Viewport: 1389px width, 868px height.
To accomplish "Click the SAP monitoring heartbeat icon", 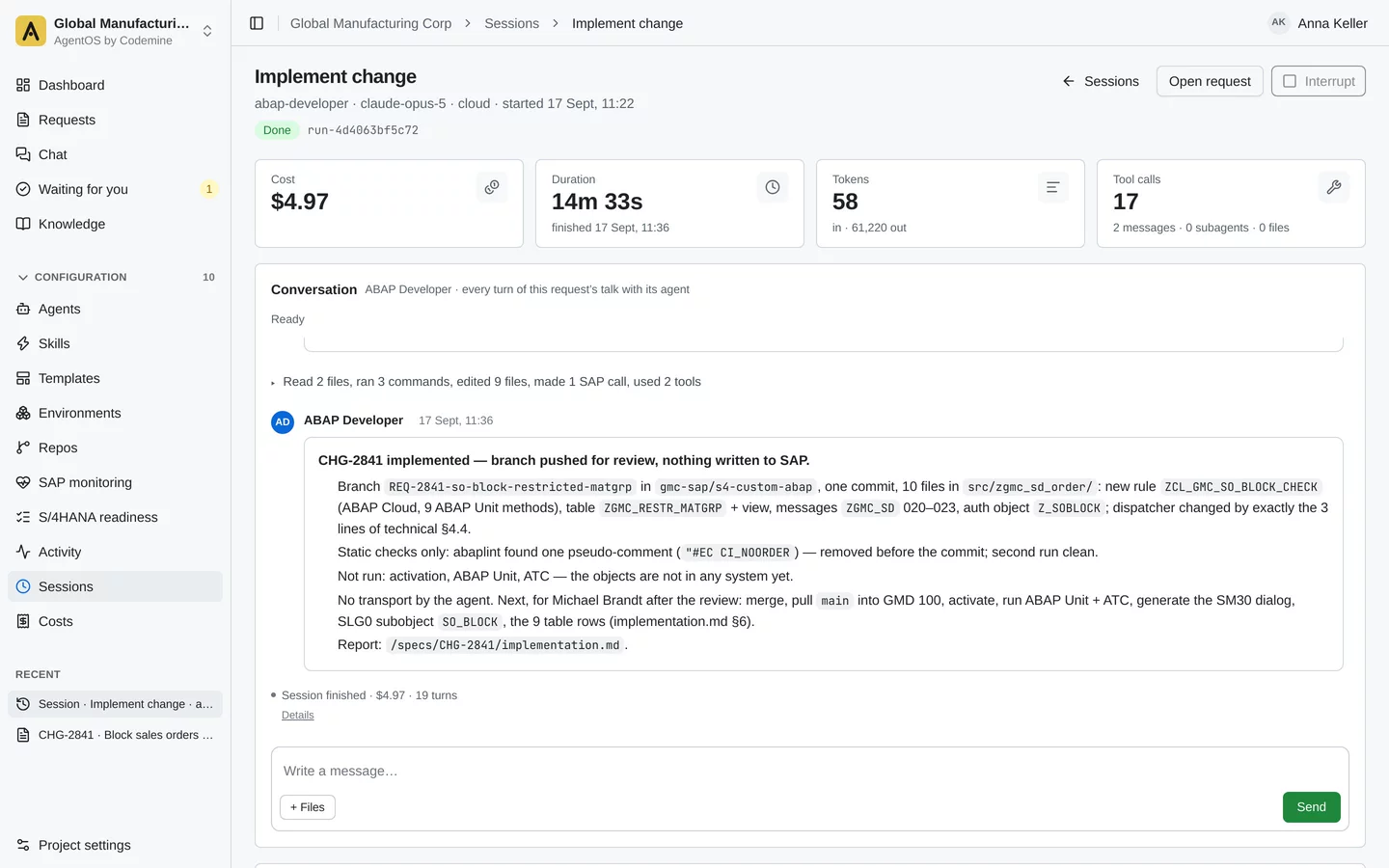I will point(23,482).
